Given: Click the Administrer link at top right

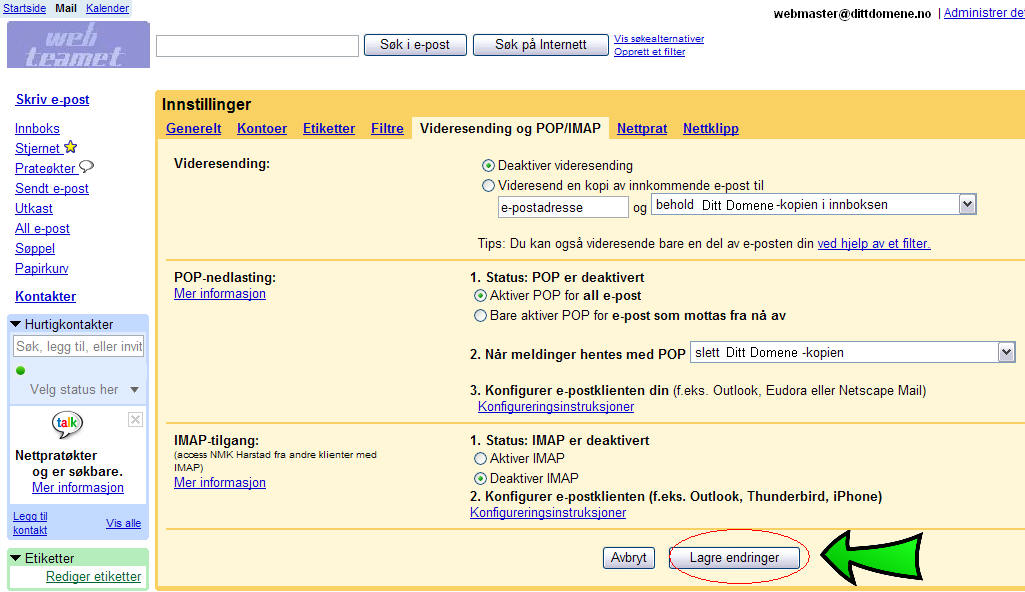Looking at the screenshot, I should [984, 12].
